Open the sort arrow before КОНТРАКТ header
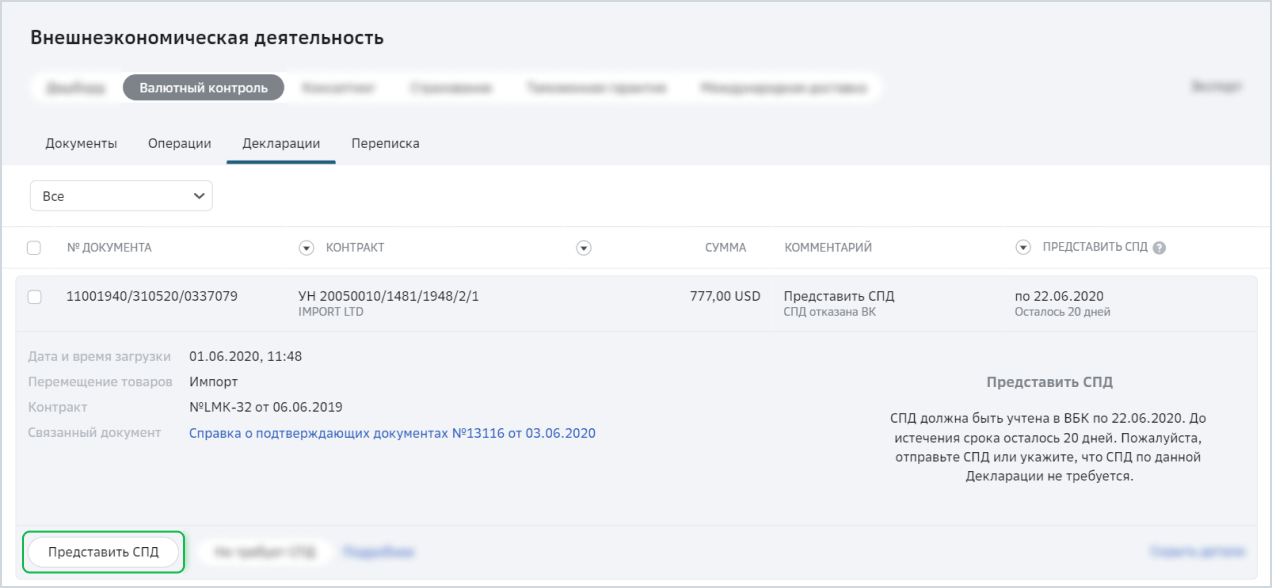The width and height of the screenshot is (1272, 588). pos(307,248)
